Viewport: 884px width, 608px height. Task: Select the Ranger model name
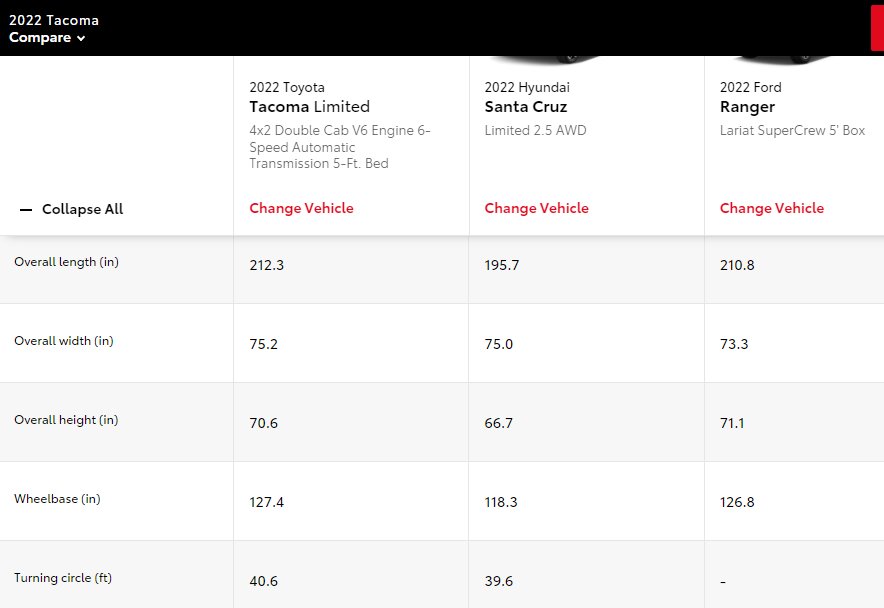pos(747,107)
